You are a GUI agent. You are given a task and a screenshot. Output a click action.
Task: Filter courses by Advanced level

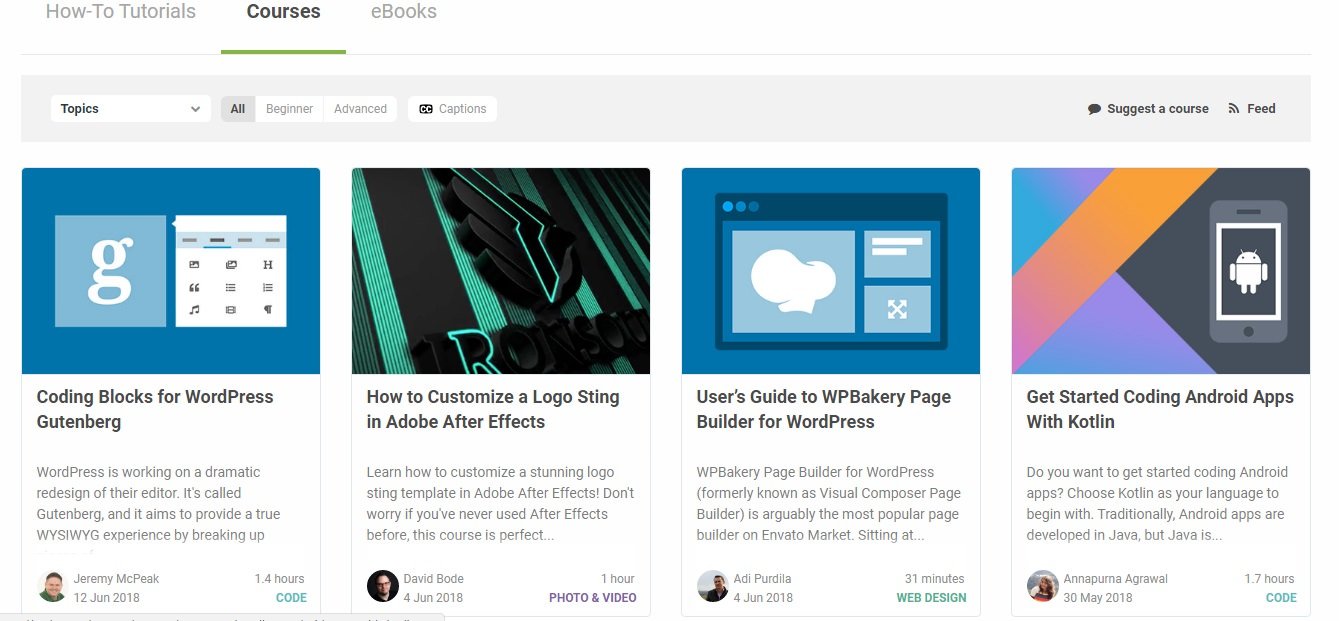click(x=360, y=109)
